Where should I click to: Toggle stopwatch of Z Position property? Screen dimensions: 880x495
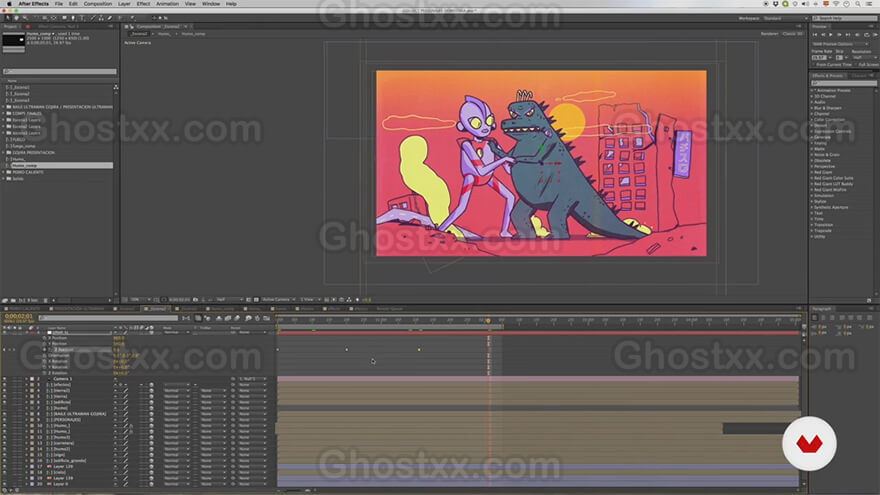click(x=45, y=350)
